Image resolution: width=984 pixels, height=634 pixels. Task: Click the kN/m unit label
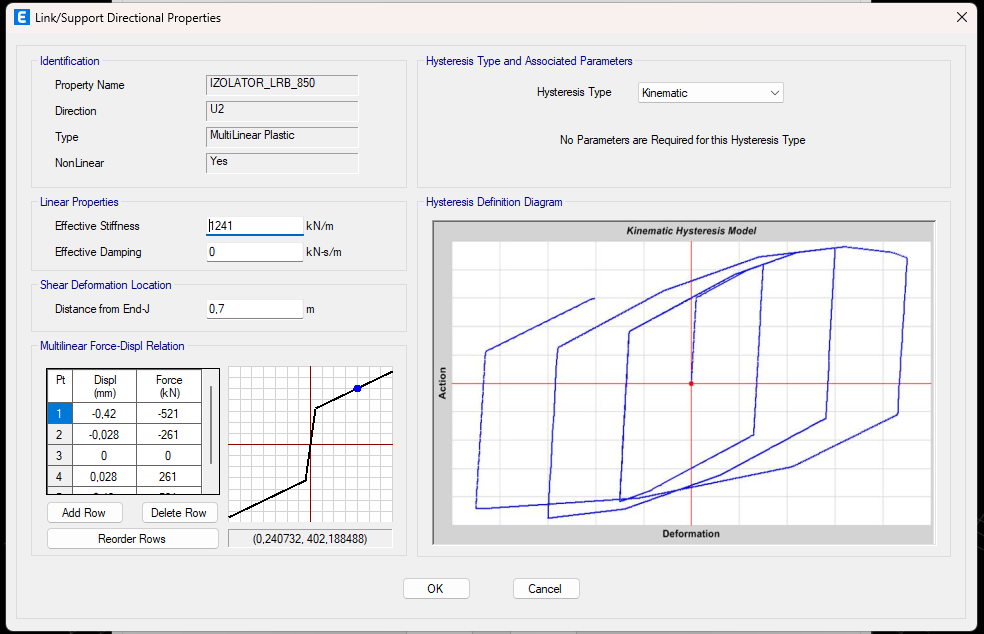click(320, 226)
